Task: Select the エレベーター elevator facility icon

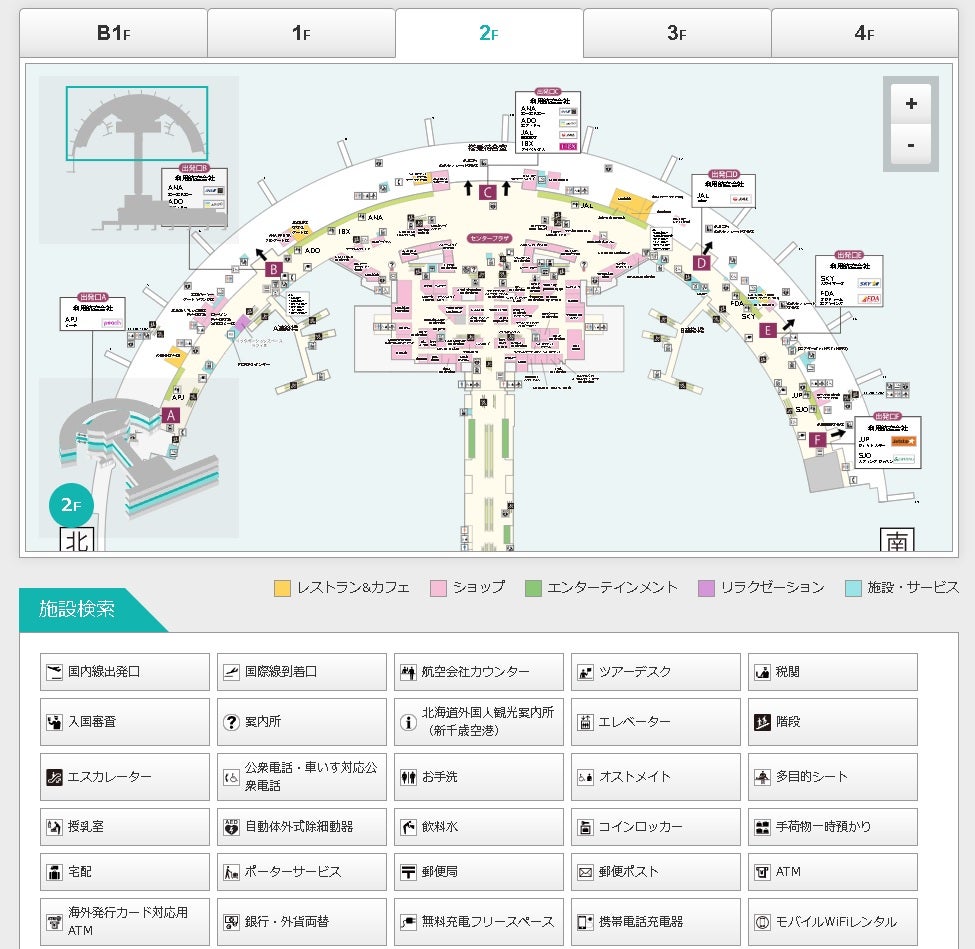Action: (x=655, y=721)
